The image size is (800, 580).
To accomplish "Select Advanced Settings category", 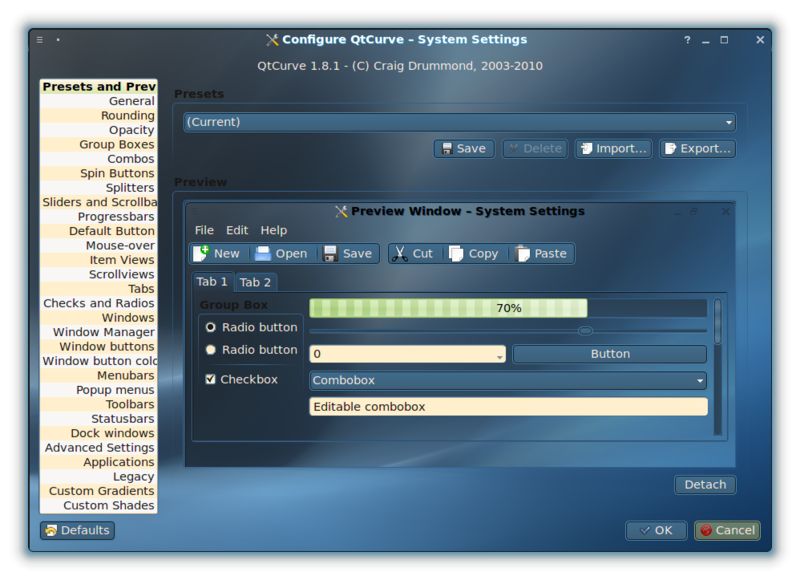I will tap(98, 448).
